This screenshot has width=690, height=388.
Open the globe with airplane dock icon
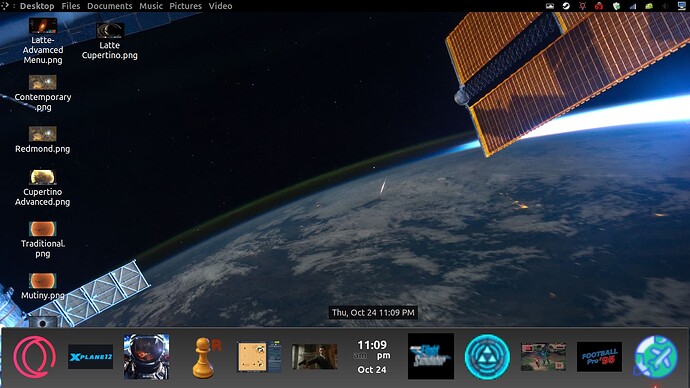pyautogui.click(x=655, y=357)
